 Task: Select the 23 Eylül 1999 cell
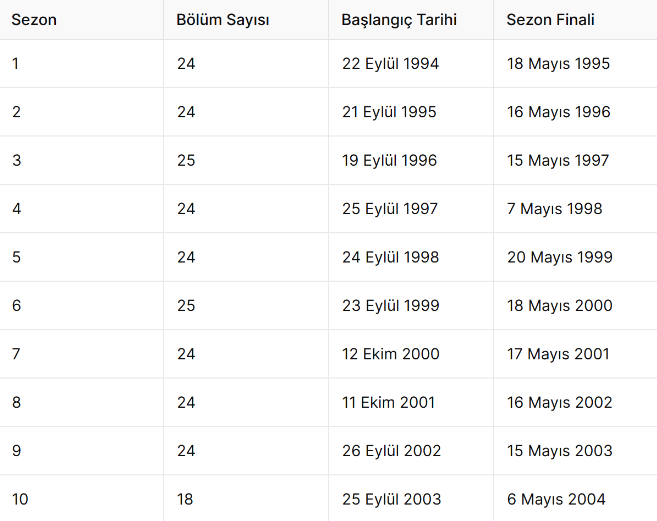[x=390, y=305]
